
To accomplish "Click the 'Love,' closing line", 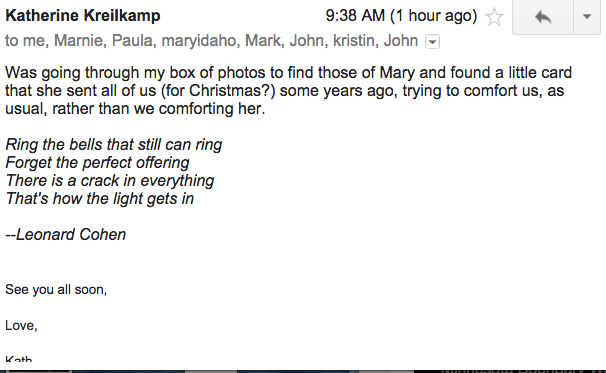I will 21,325.
